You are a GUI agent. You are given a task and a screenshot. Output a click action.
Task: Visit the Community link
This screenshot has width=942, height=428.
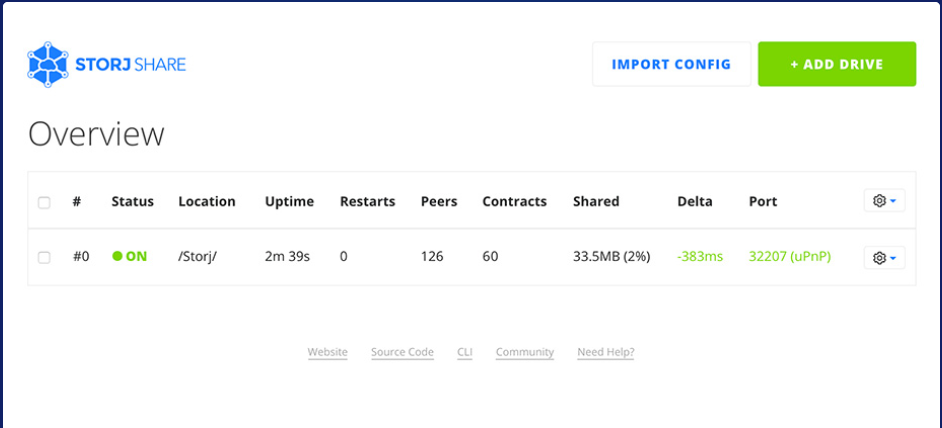pyautogui.click(x=525, y=352)
